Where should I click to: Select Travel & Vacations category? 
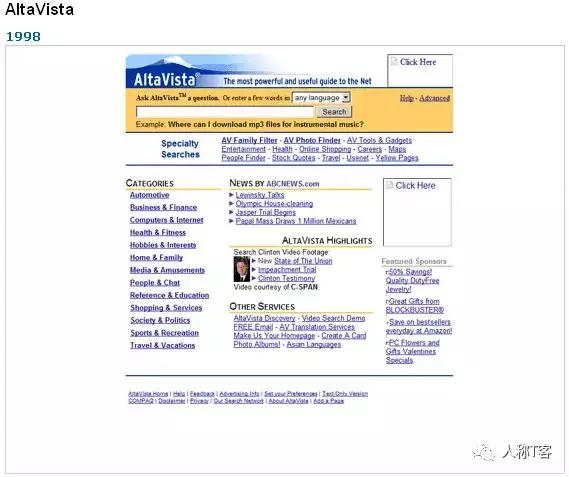tap(163, 345)
